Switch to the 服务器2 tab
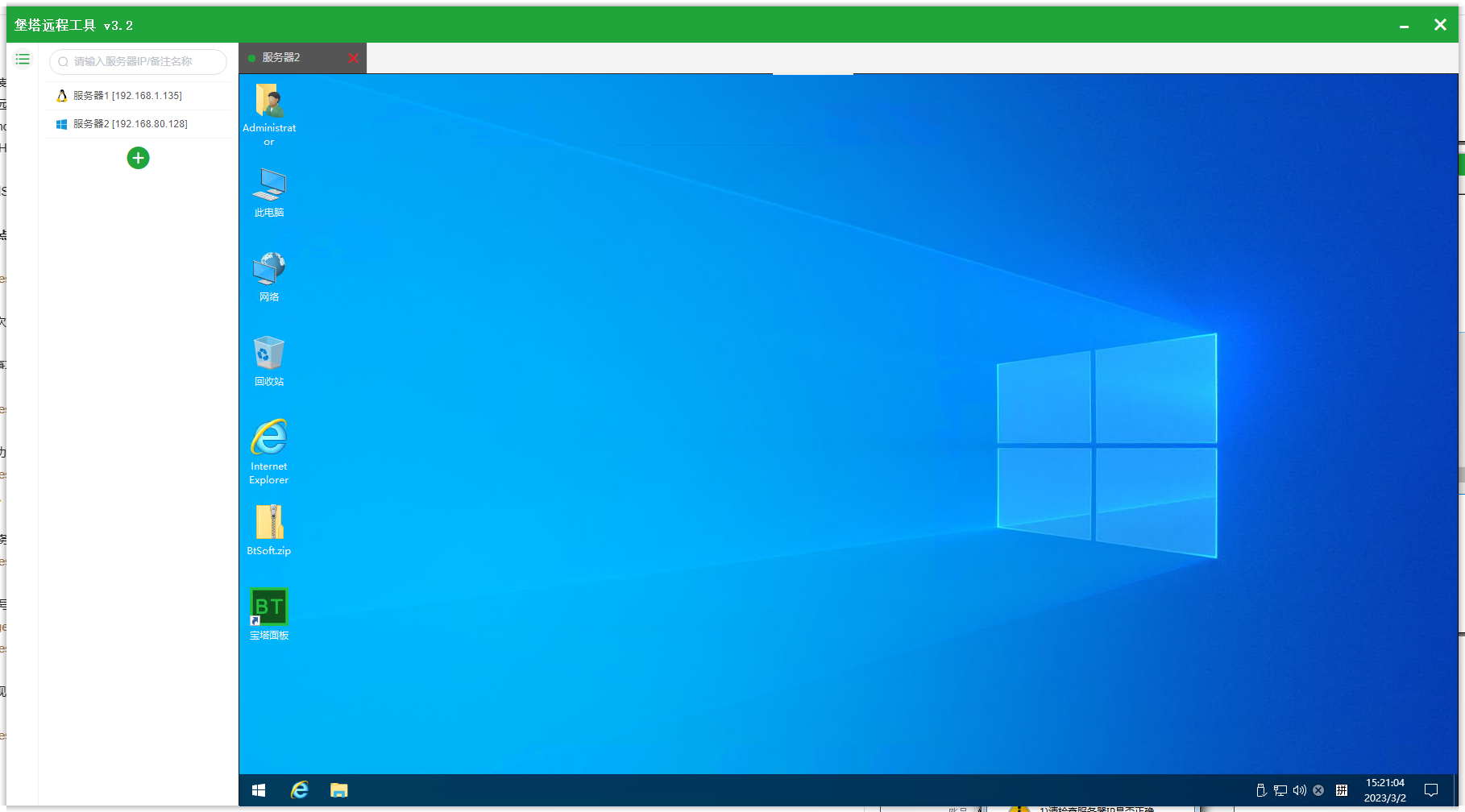 tap(281, 58)
